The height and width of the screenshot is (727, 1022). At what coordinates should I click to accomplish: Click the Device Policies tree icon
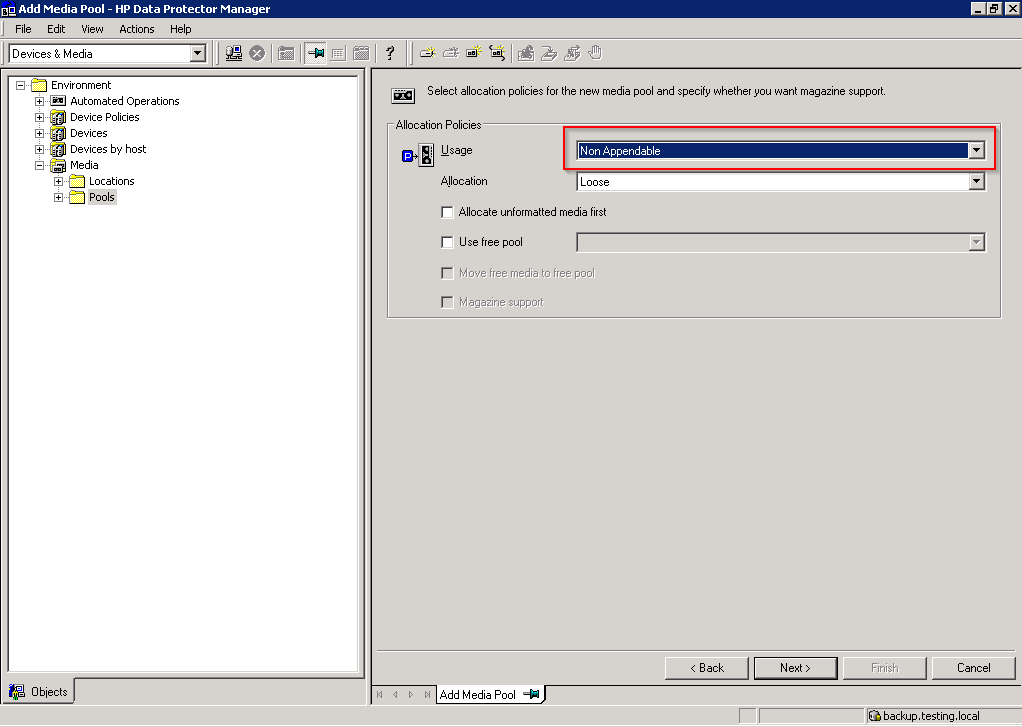pos(58,117)
